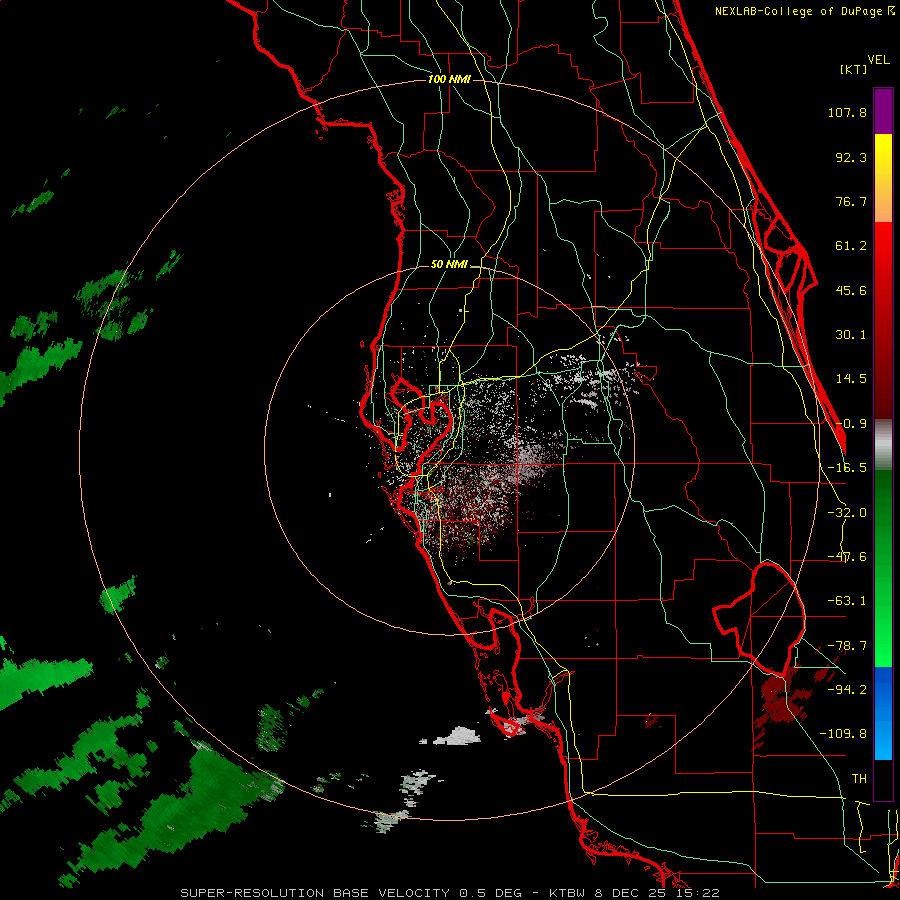900x900 pixels.
Task: Select the 45.6 legend value
Action: pos(851,290)
